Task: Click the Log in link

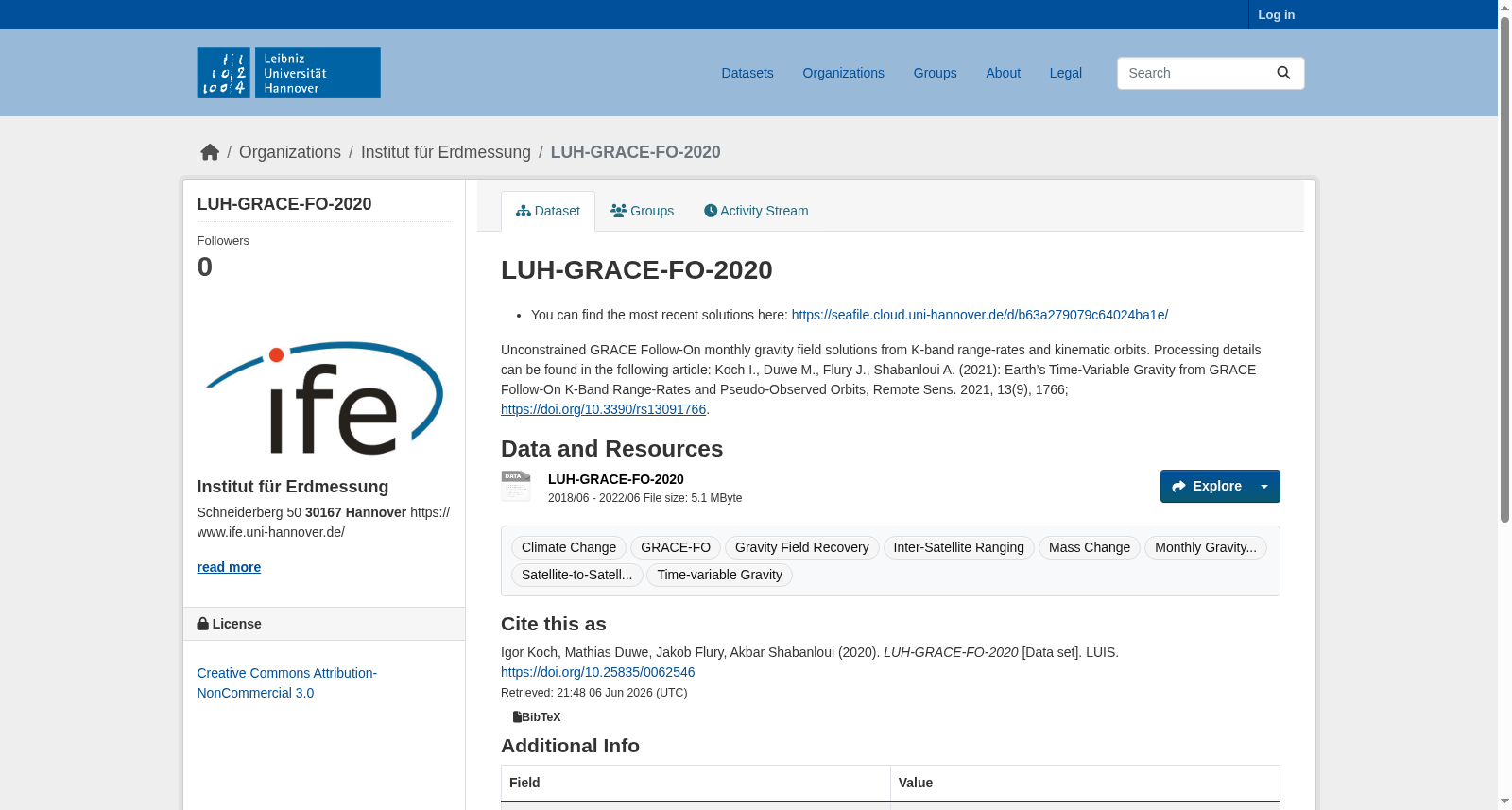Action: tap(1276, 14)
